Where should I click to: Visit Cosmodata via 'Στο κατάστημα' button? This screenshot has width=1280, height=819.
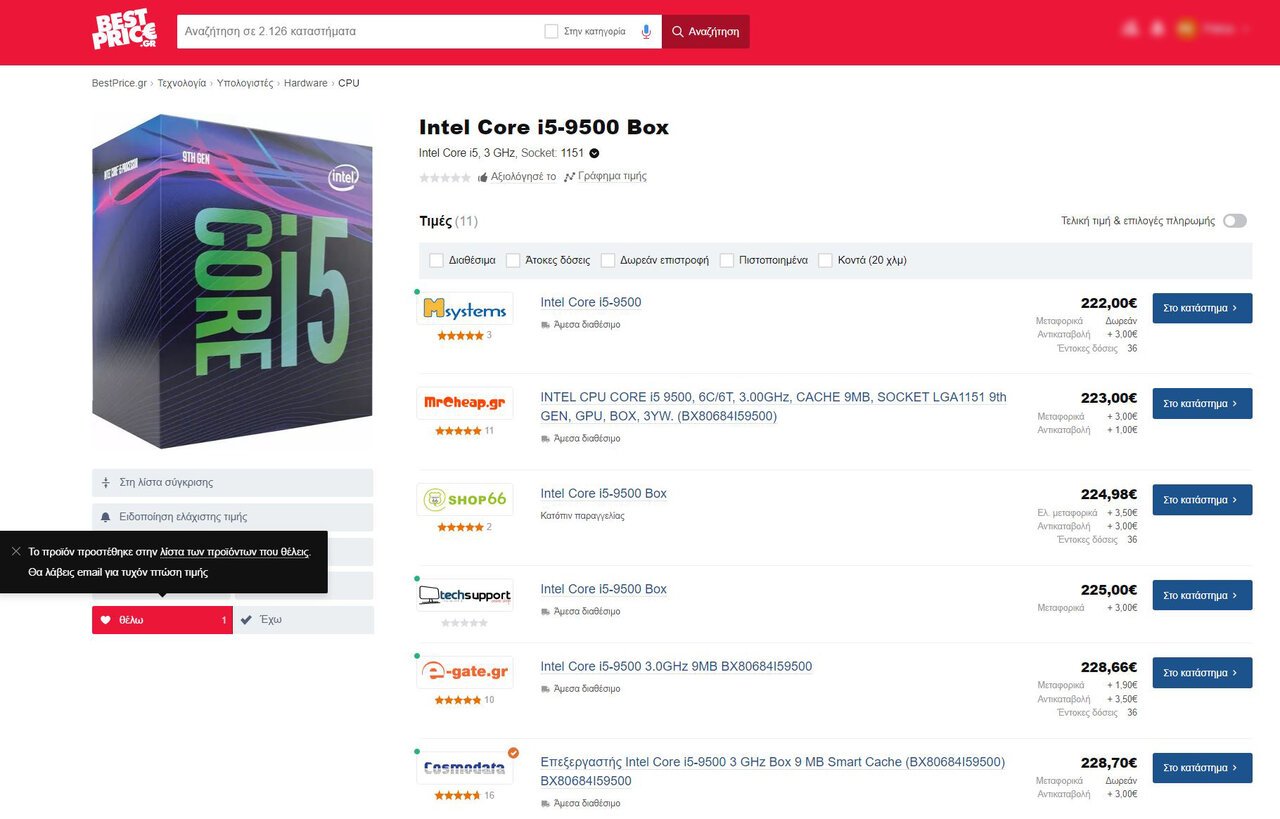pos(1202,768)
